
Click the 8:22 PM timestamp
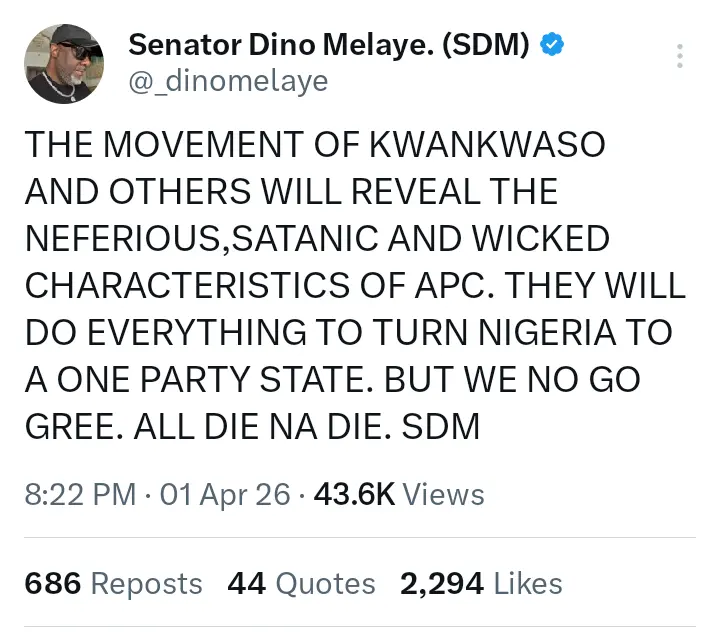click(x=80, y=494)
